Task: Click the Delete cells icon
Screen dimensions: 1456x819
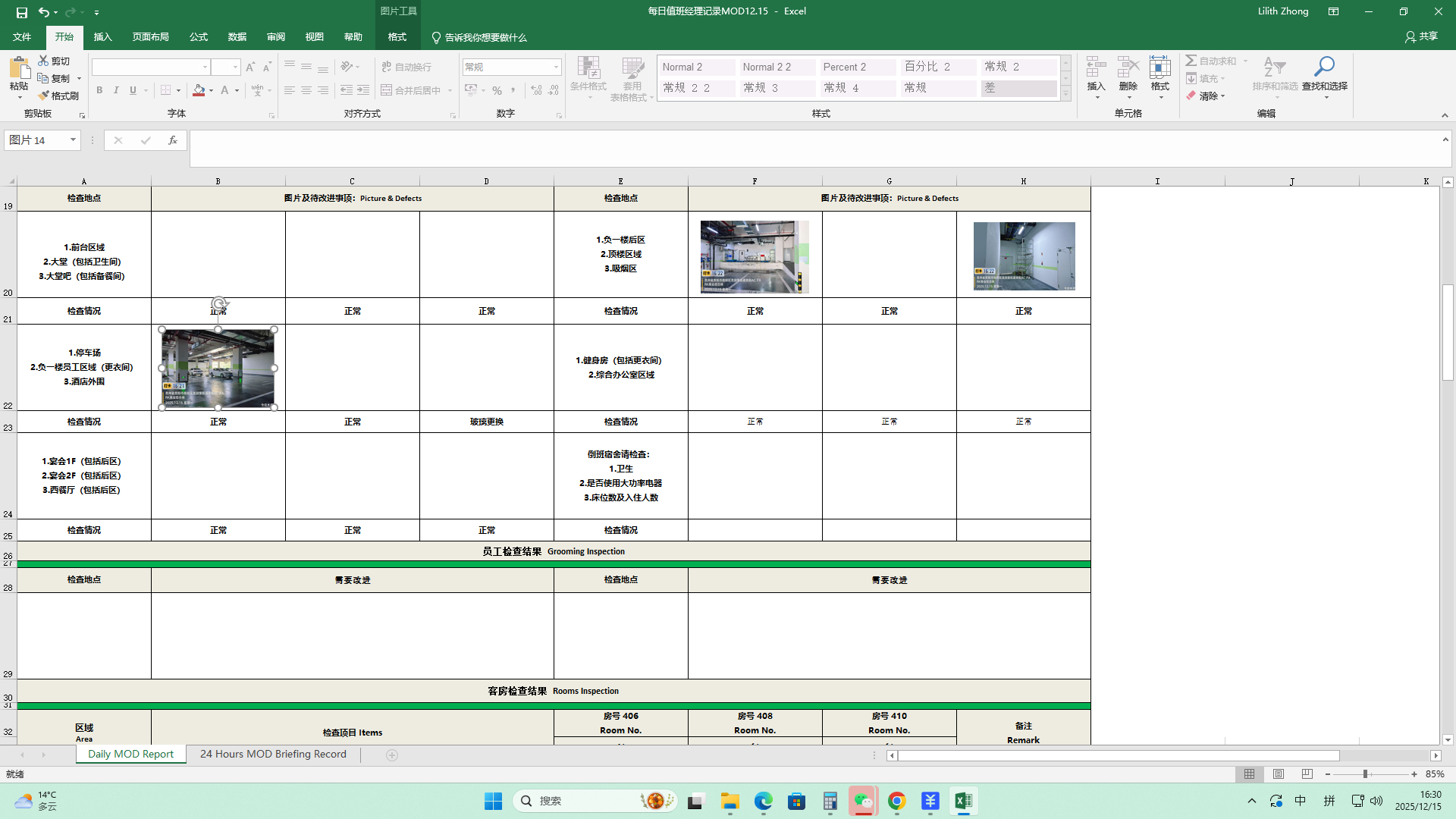Action: click(1128, 67)
